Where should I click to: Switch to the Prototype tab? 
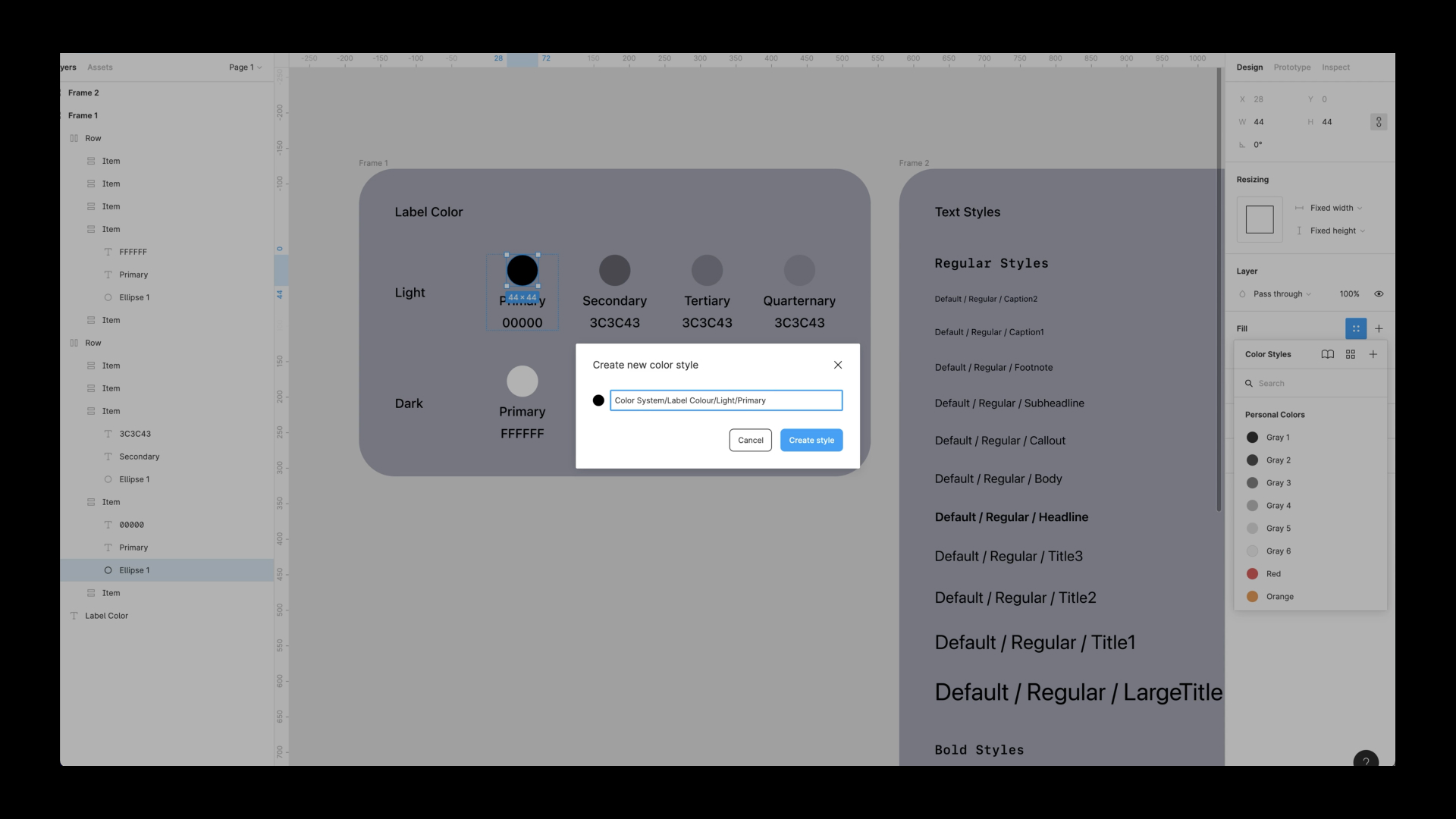coord(1292,67)
